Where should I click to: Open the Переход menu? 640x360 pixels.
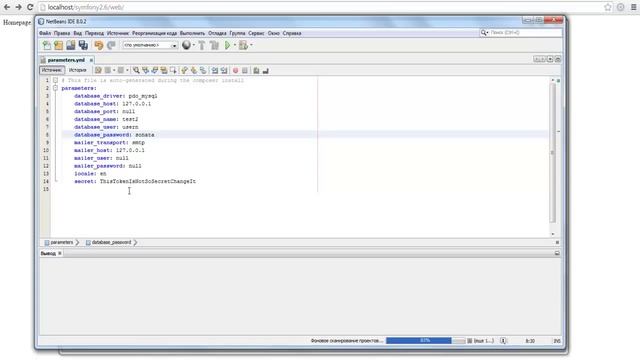pyautogui.click(x=94, y=33)
